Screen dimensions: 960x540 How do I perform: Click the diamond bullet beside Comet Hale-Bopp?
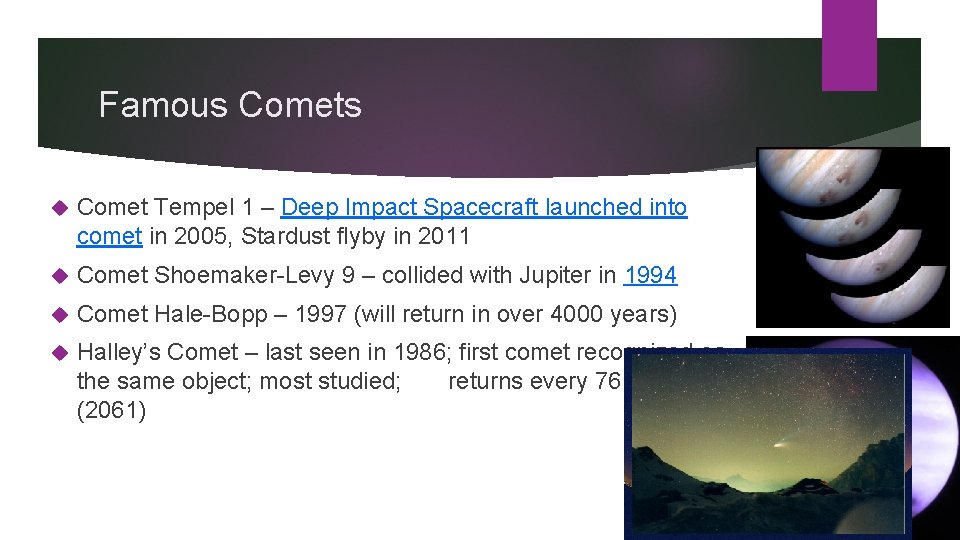(60, 315)
